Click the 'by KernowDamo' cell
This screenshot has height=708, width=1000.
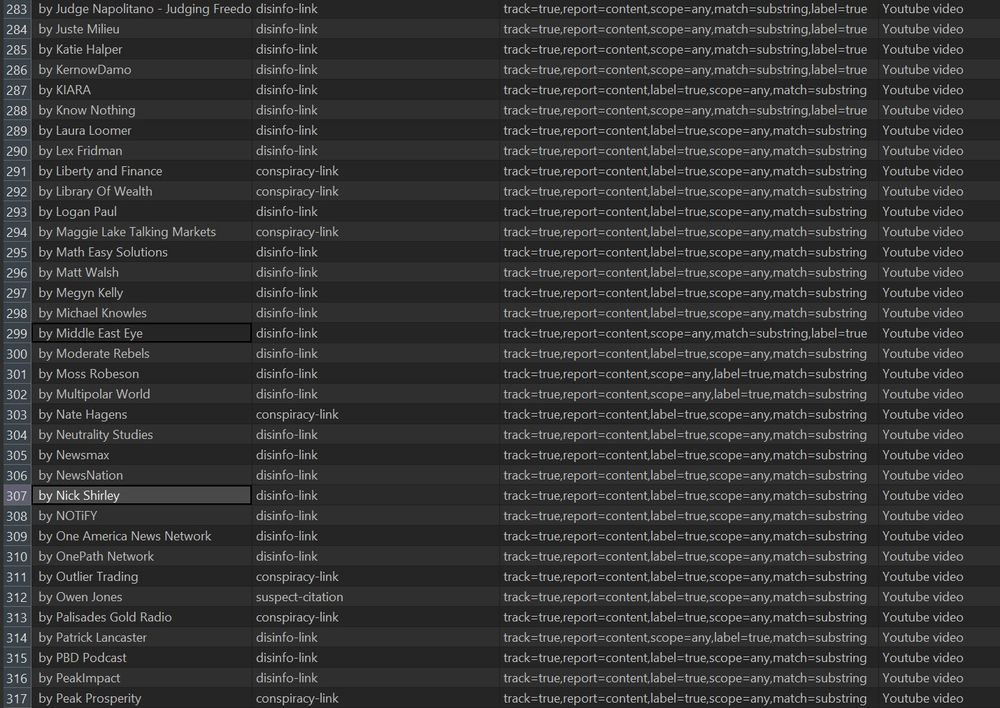click(x=142, y=70)
